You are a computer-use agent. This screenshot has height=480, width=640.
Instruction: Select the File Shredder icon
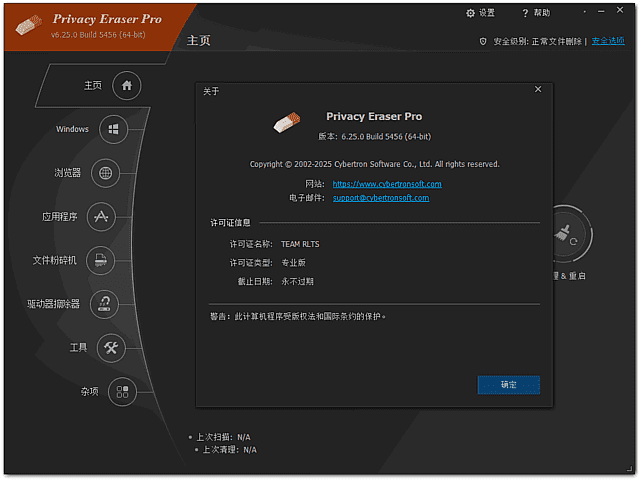pyautogui.click(x=100, y=260)
